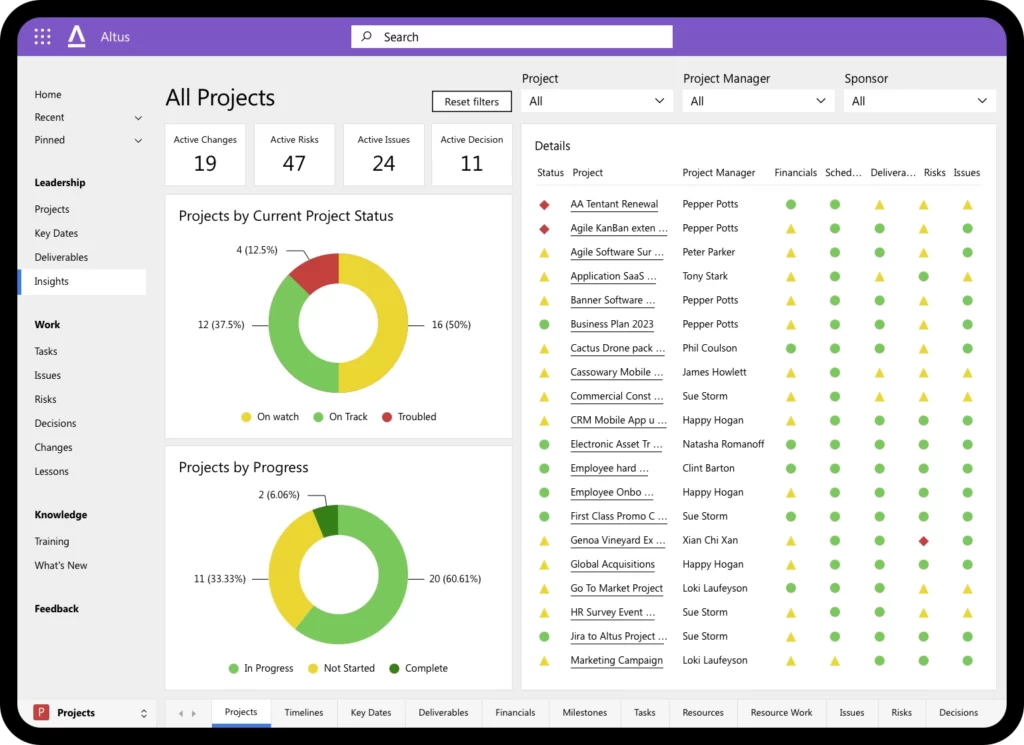Open the app launcher grid icon
This screenshot has width=1024, height=745.
[42, 37]
